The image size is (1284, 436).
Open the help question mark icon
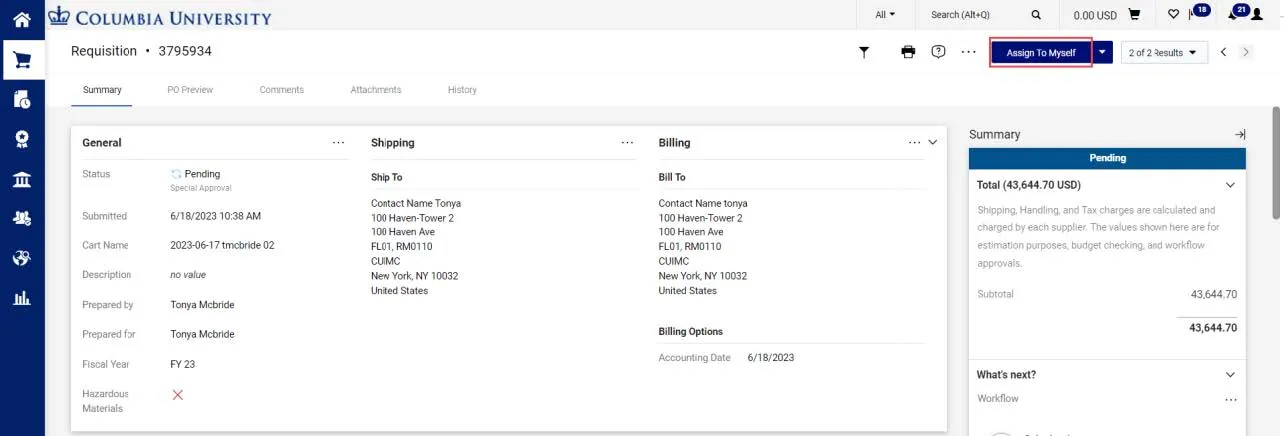pos(938,52)
